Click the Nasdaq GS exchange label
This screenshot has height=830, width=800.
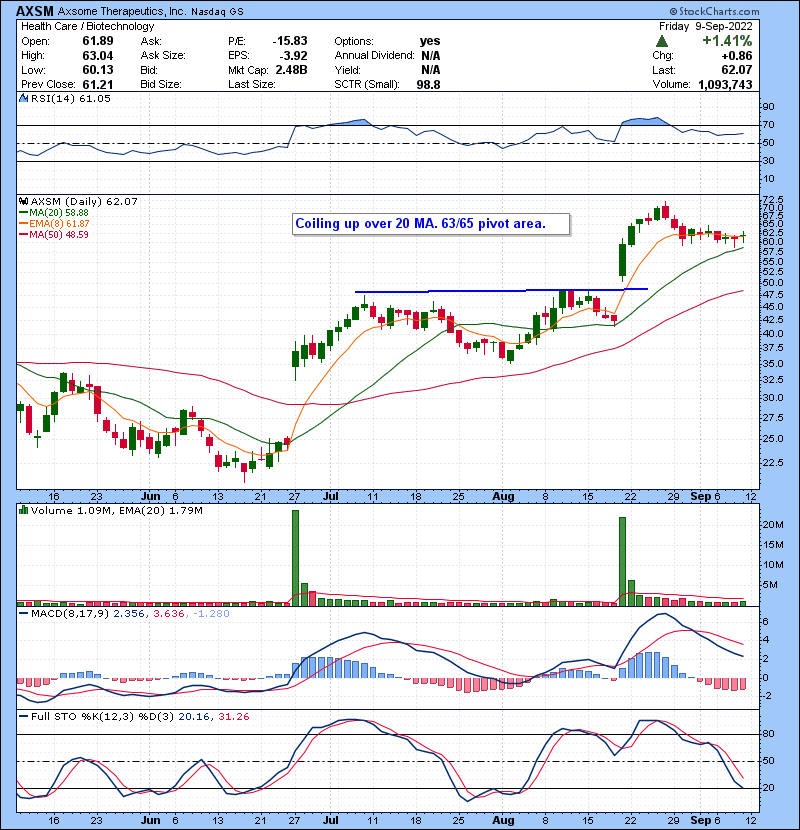pos(217,12)
